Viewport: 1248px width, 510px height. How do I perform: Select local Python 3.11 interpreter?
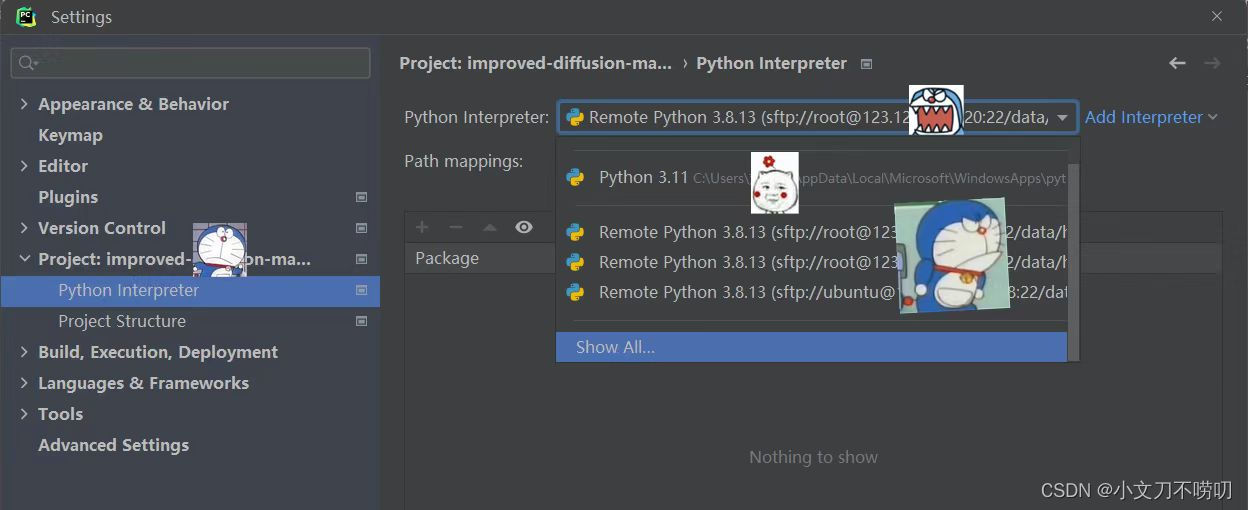(812, 178)
